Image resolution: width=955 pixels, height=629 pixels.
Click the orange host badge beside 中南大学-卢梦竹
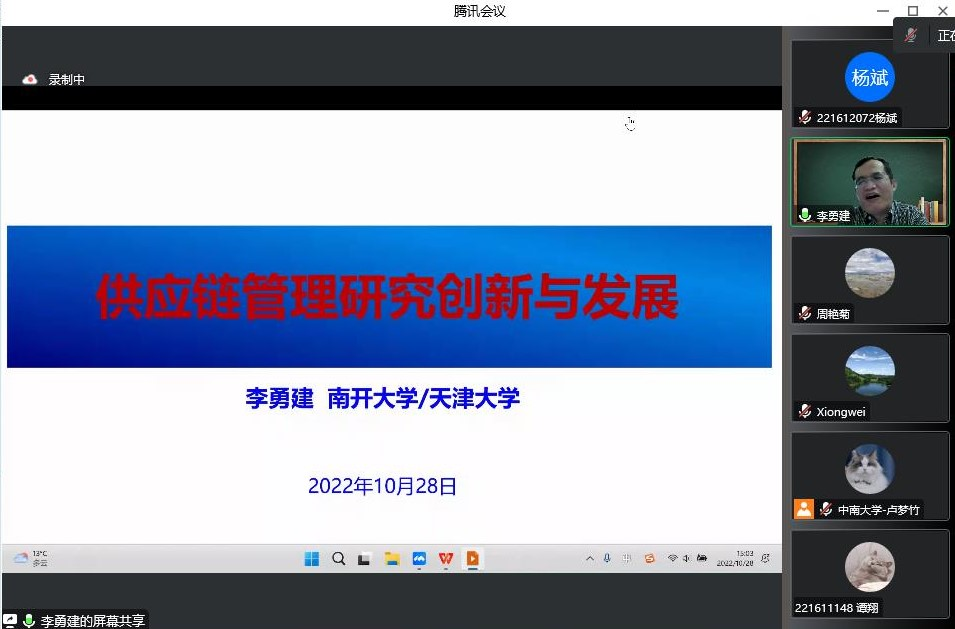pyautogui.click(x=804, y=509)
